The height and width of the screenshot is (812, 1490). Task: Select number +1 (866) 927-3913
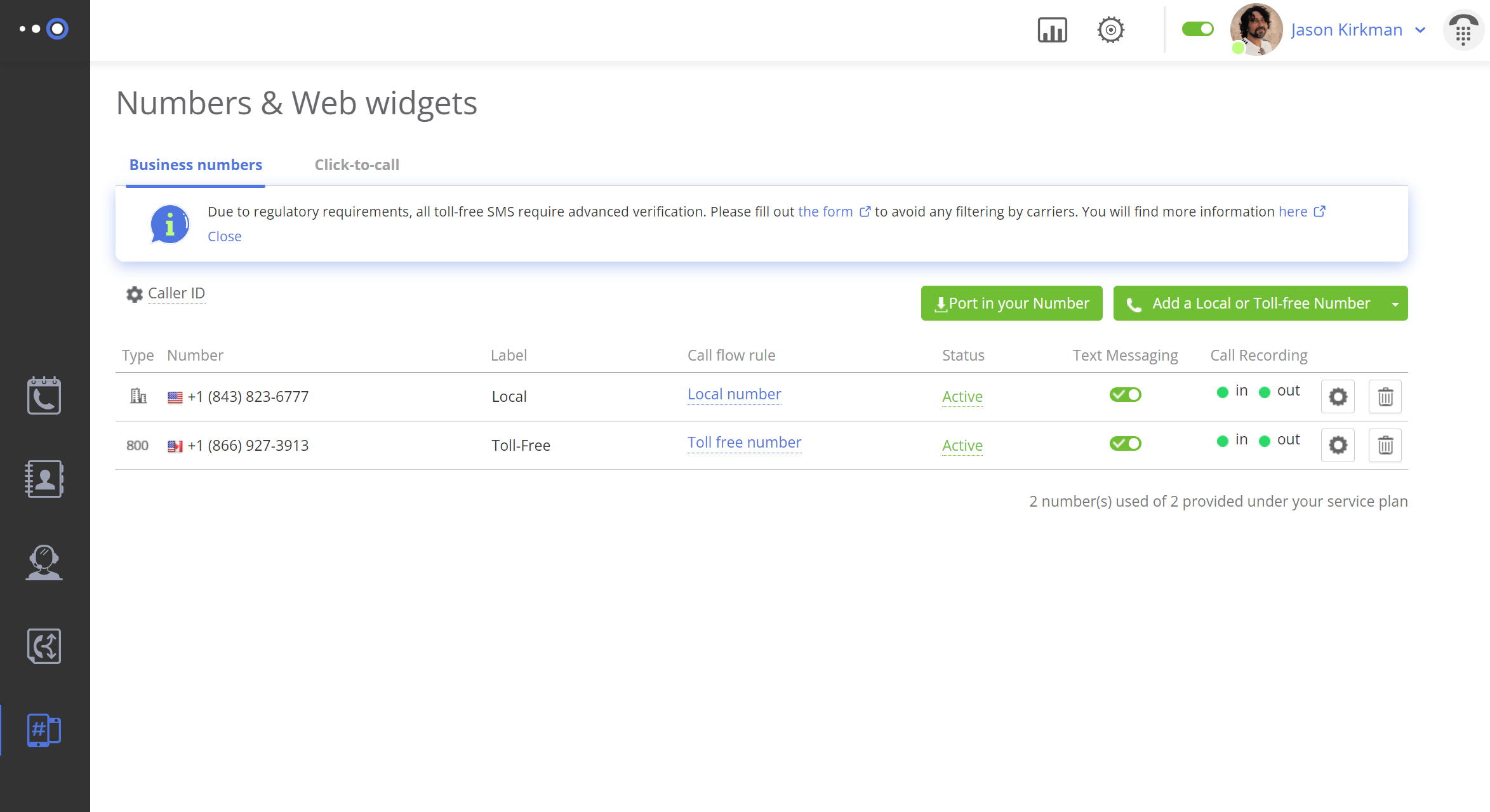pyautogui.click(x=248, y=446)
